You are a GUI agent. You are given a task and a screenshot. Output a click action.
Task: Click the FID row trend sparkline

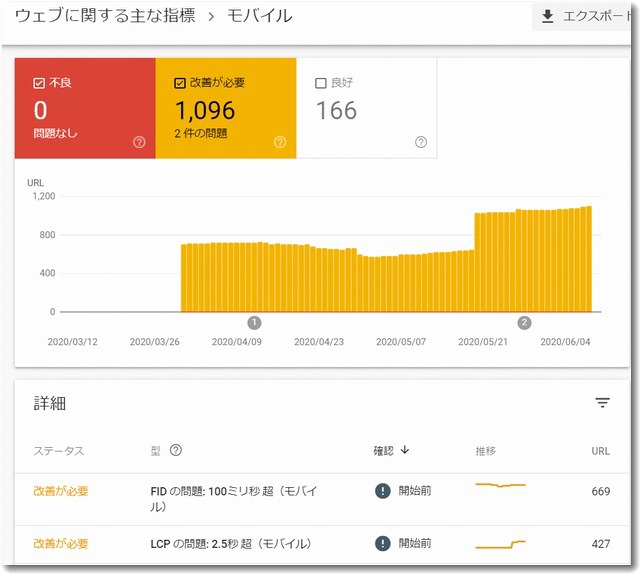pyautogui.click(x=500, y=486)
